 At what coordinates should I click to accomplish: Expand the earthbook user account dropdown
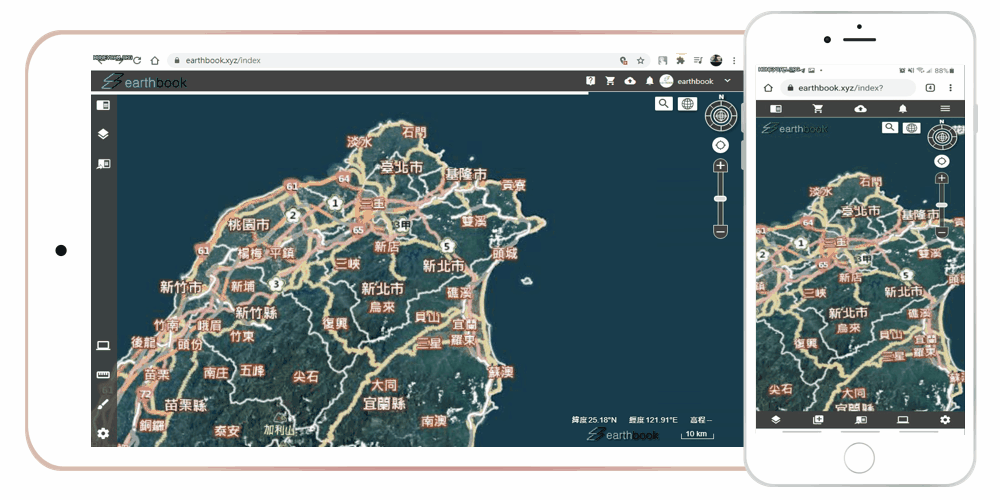tap(727, 81)
